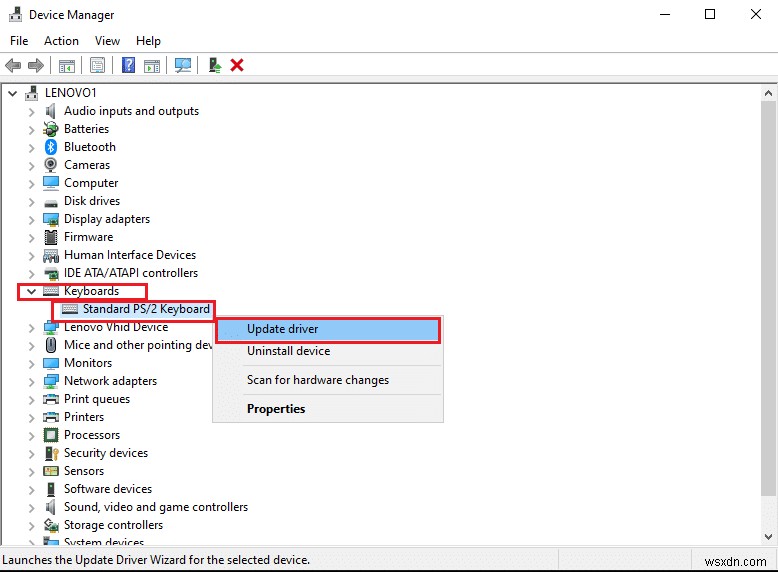Click the Show/Hide console tree toolbar icon
Viewport: 778px width, 572px height.
coord(67,65)
